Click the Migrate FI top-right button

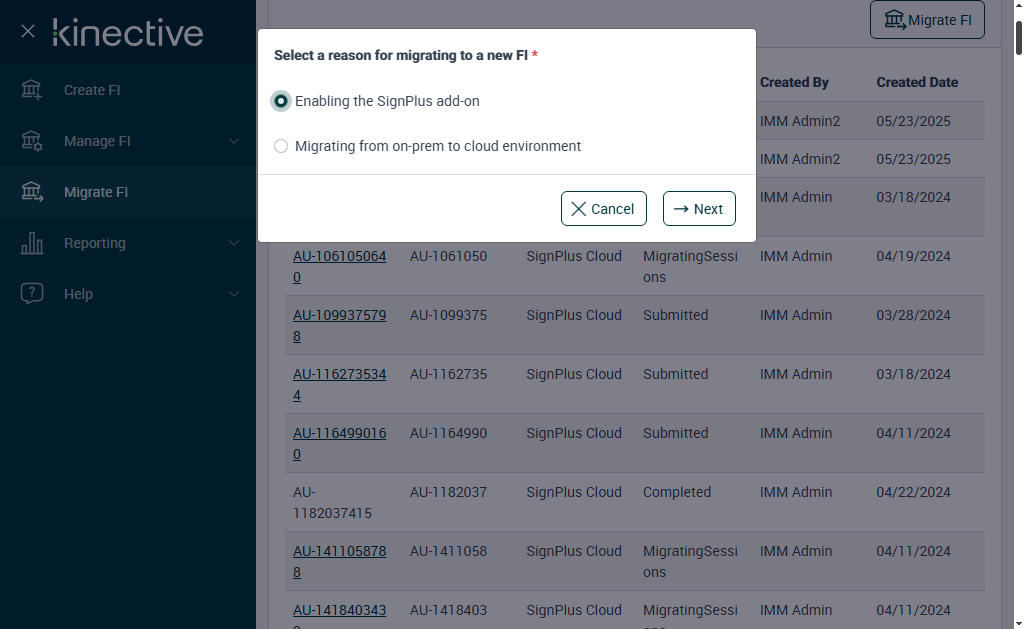click(x=927, y=20)
